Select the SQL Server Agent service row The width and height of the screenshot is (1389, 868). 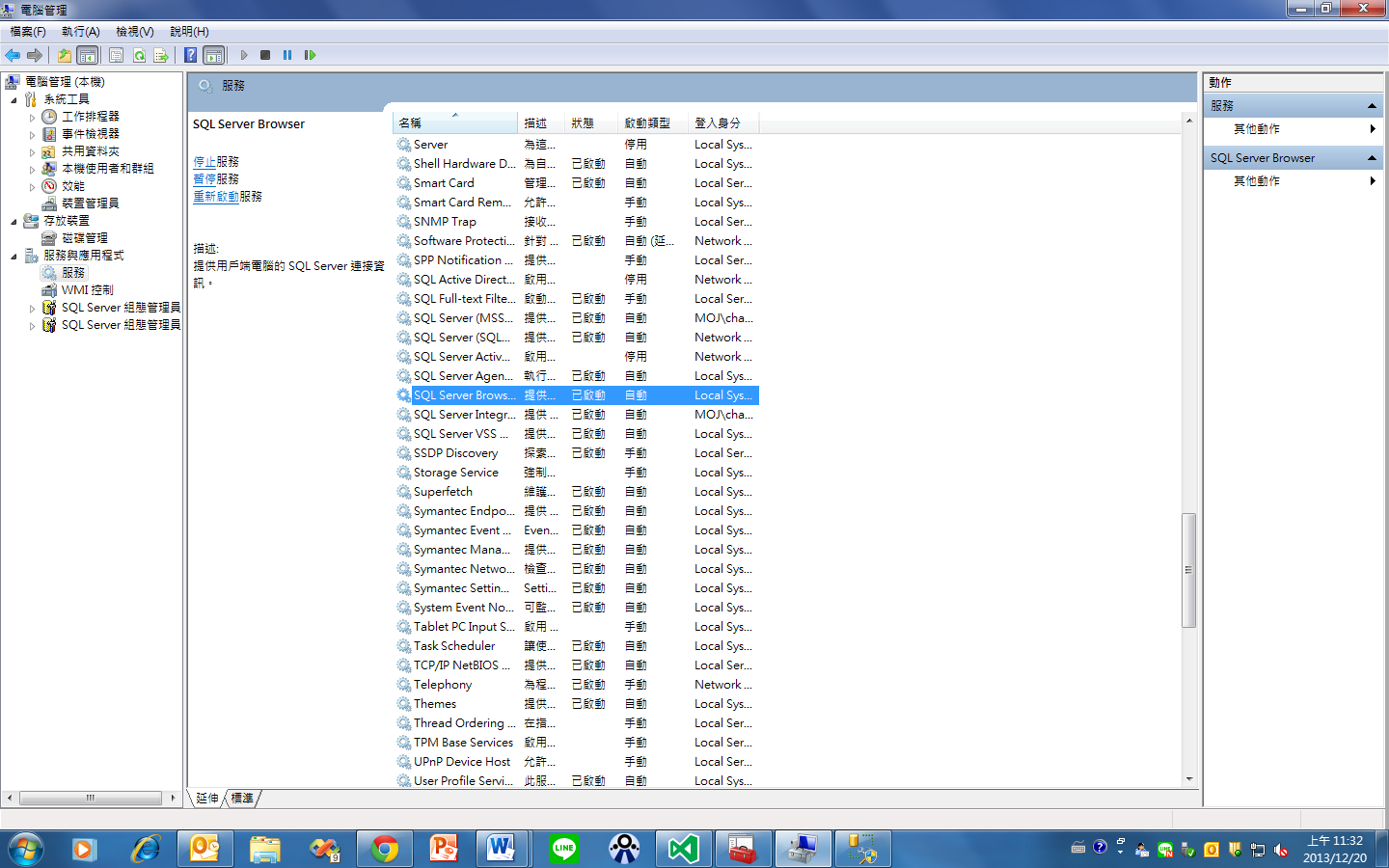pyautogui.click(x=463, y=375)
